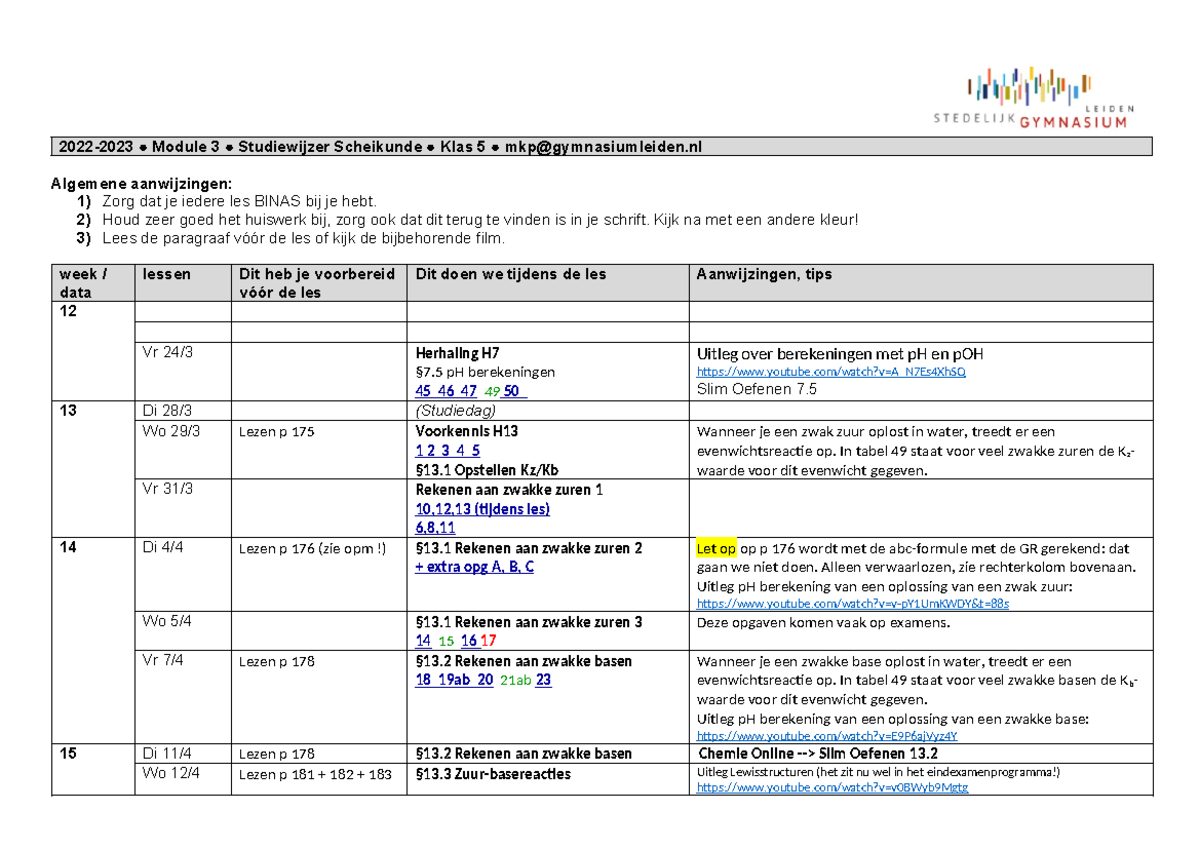This screenshot has height=849, width=1200.
Task: Click the 'Dit heb je voorbereid vóór de les' header
Action: [x=318, y=283]
